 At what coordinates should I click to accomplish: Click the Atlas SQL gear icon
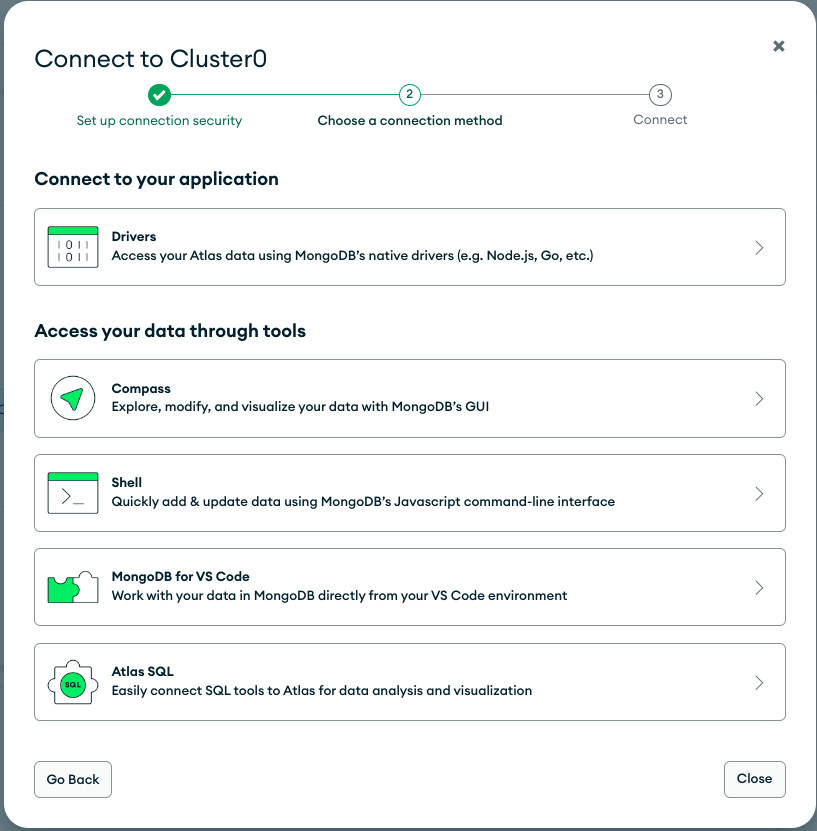pos(73,682)
